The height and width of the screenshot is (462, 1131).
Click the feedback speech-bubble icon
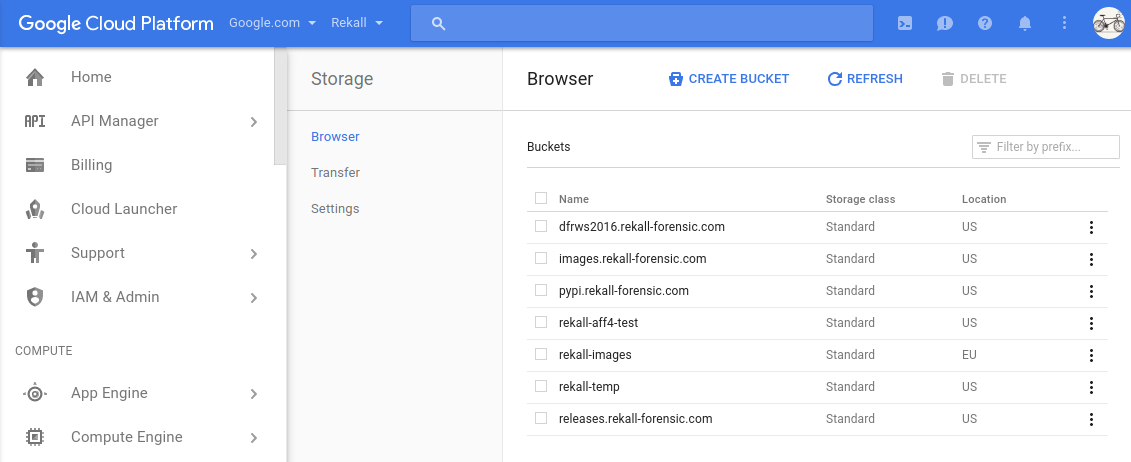(945, 23)
